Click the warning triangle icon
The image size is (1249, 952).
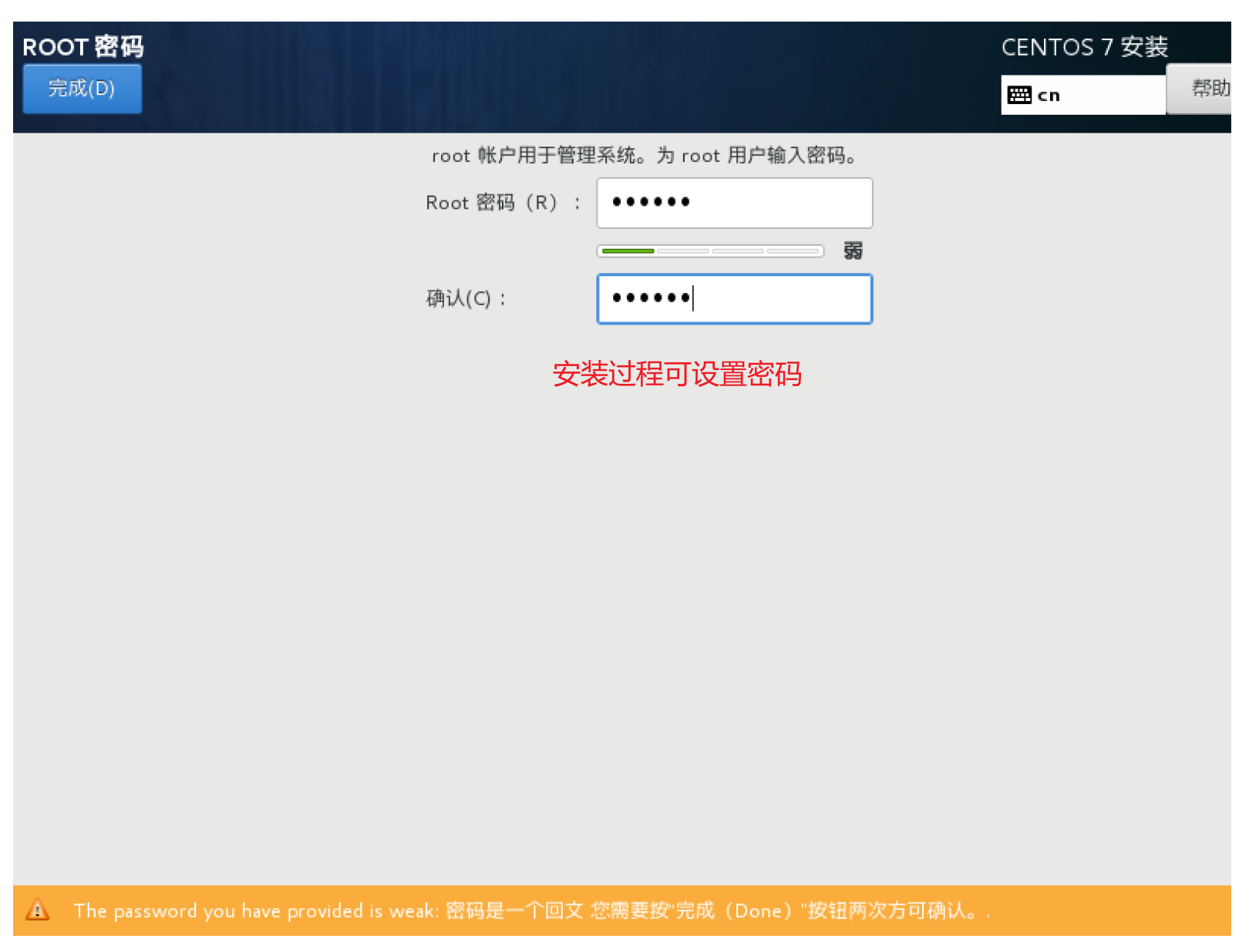(x=37, y=910)
